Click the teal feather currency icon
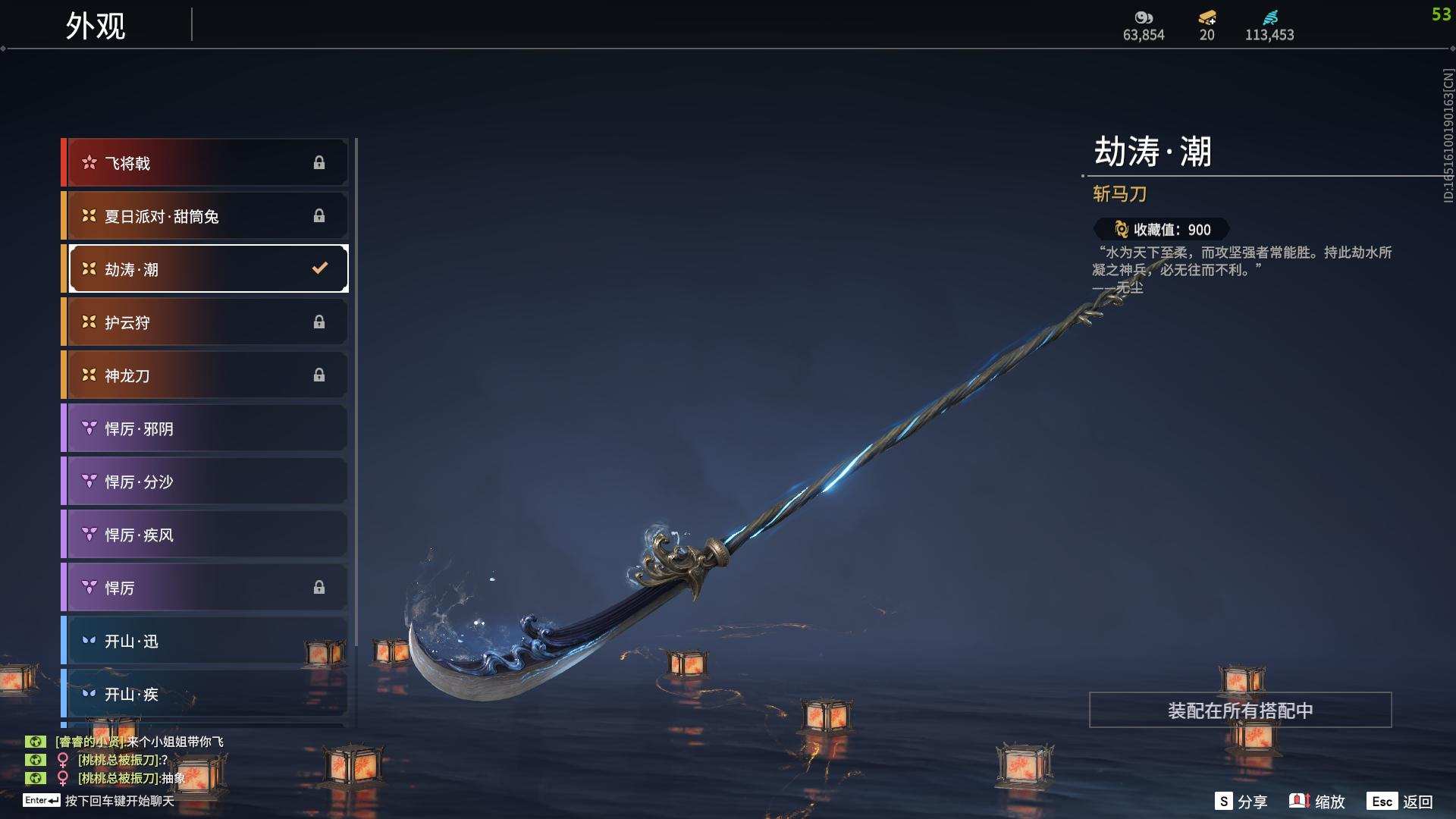 click(x=1270, y=17)
